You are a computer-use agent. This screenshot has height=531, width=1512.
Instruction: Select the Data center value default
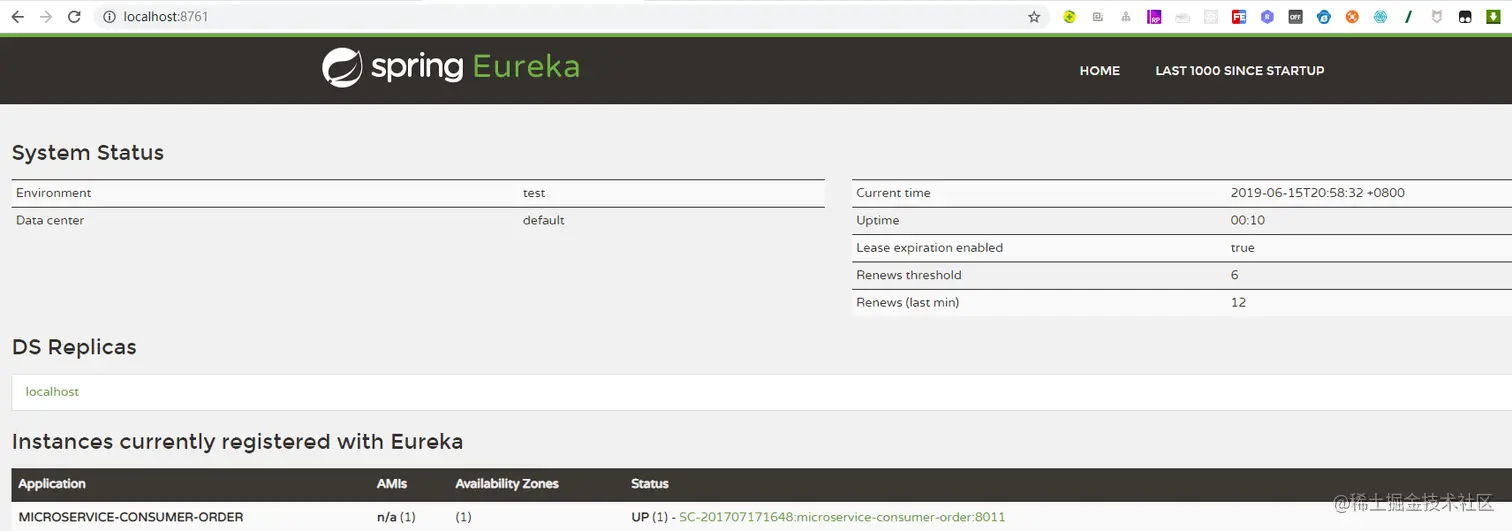click(544, 220)
